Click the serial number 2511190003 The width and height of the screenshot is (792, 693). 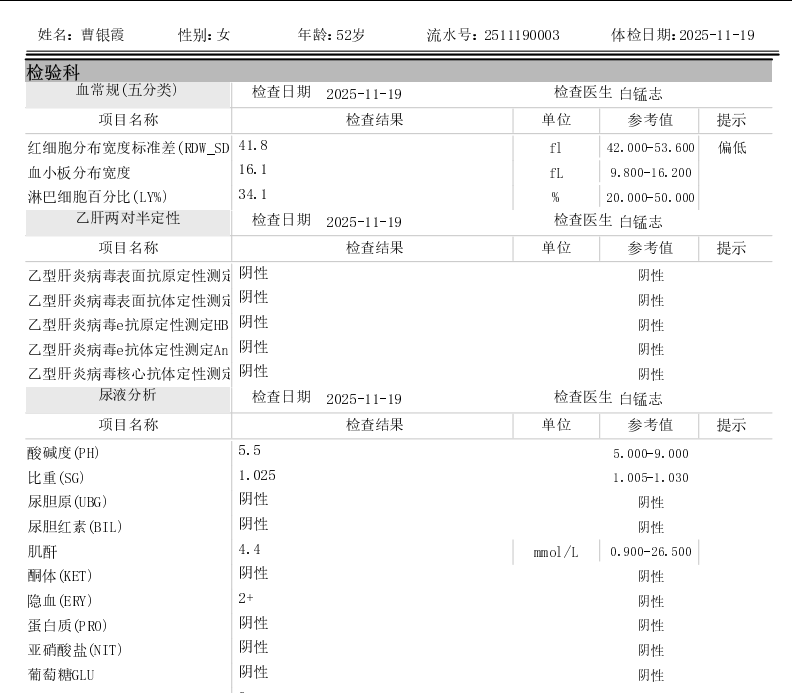[x=521, y=35]
